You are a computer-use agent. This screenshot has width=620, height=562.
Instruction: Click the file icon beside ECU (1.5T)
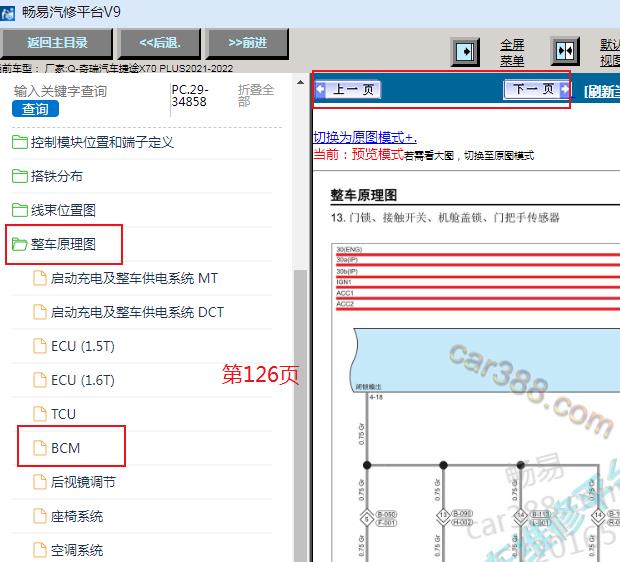click(x=40, y=346)
